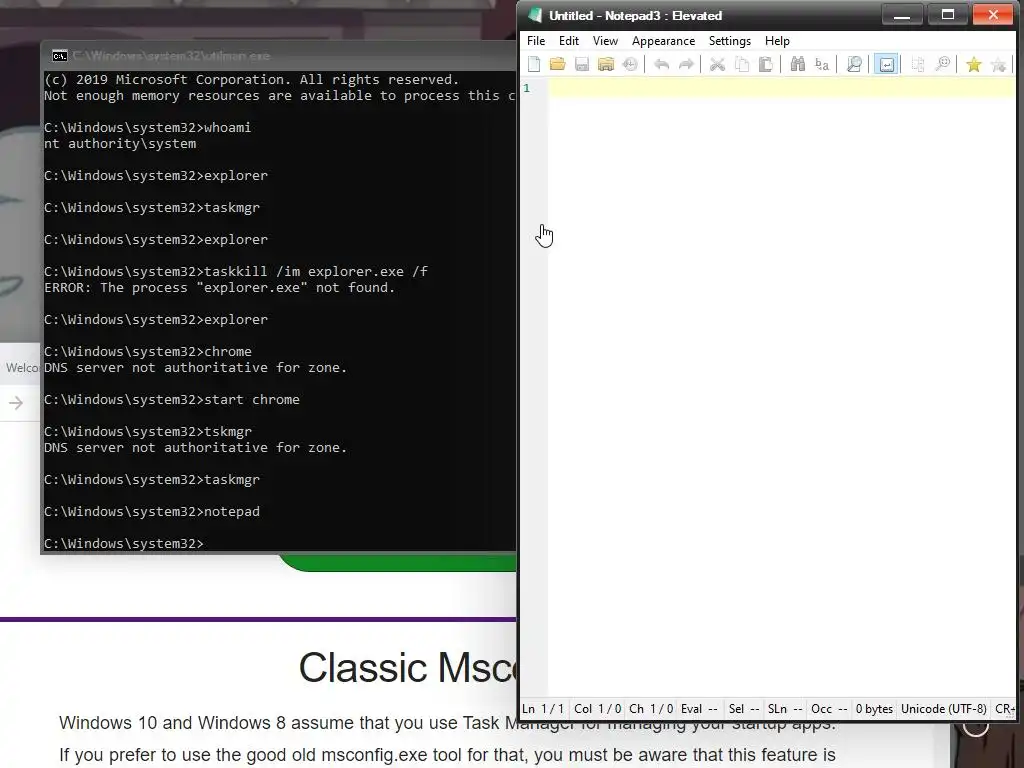Toggle the Word Wrap toolbar button

click(886, 64)
